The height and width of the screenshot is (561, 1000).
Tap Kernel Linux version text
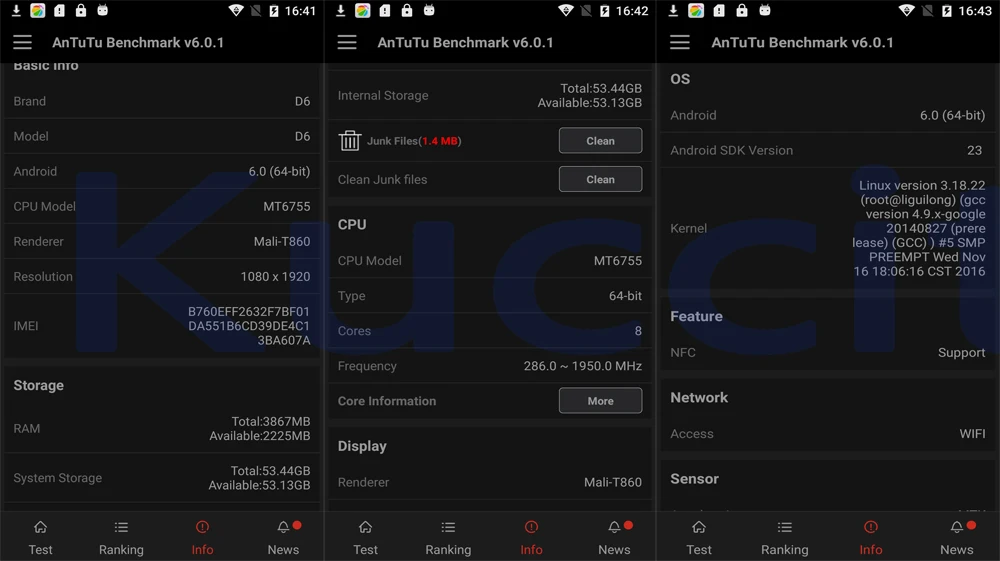click(x=919, y=228)
